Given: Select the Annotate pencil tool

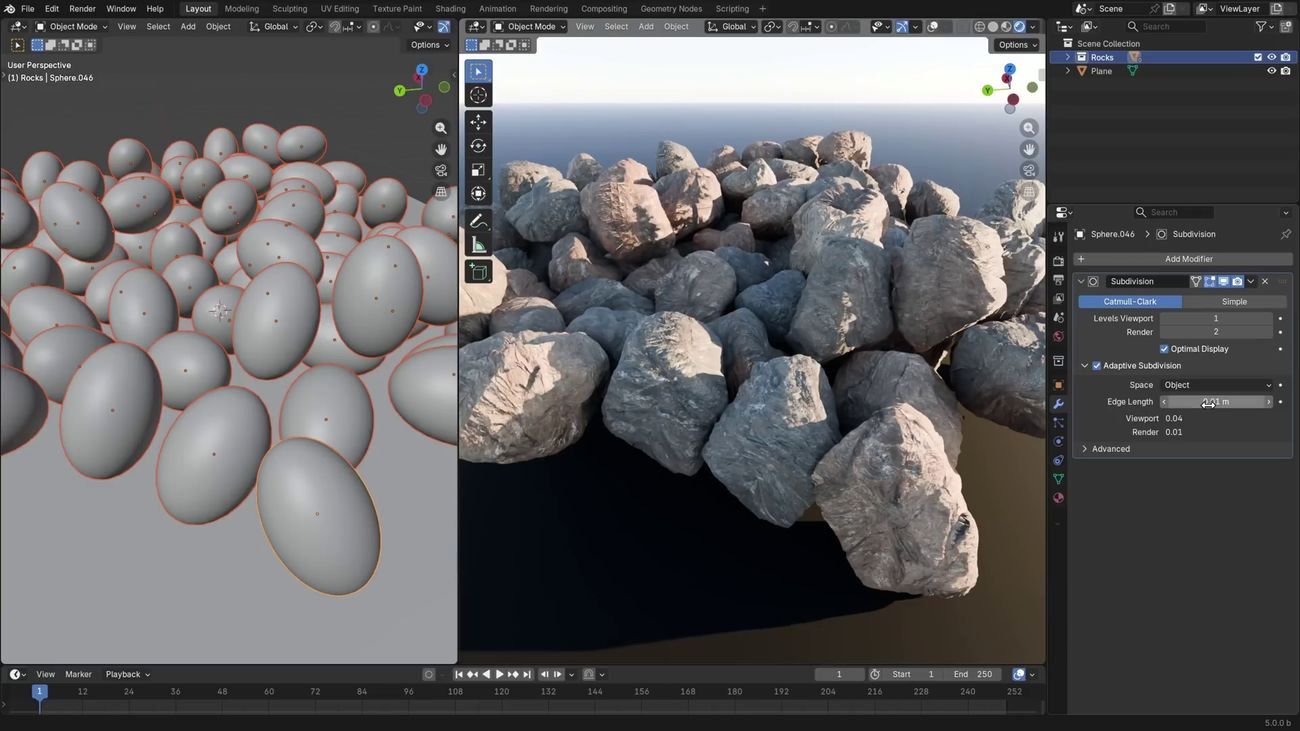Looking at the screenshot, I should point(478,221).
